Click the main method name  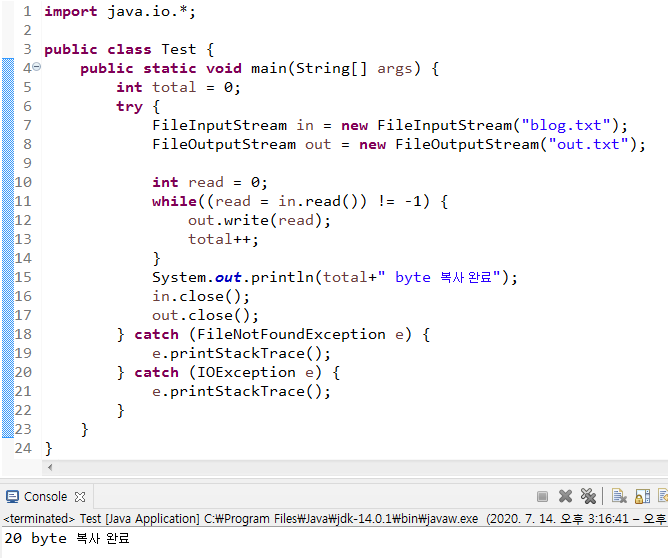point(268,69)
